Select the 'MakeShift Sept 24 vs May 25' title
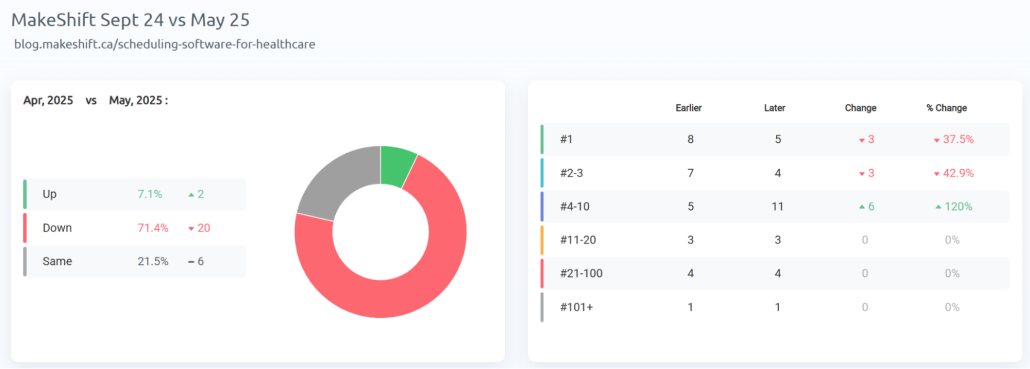Viewport: 1030px width, 369px height. pos(130,20)
